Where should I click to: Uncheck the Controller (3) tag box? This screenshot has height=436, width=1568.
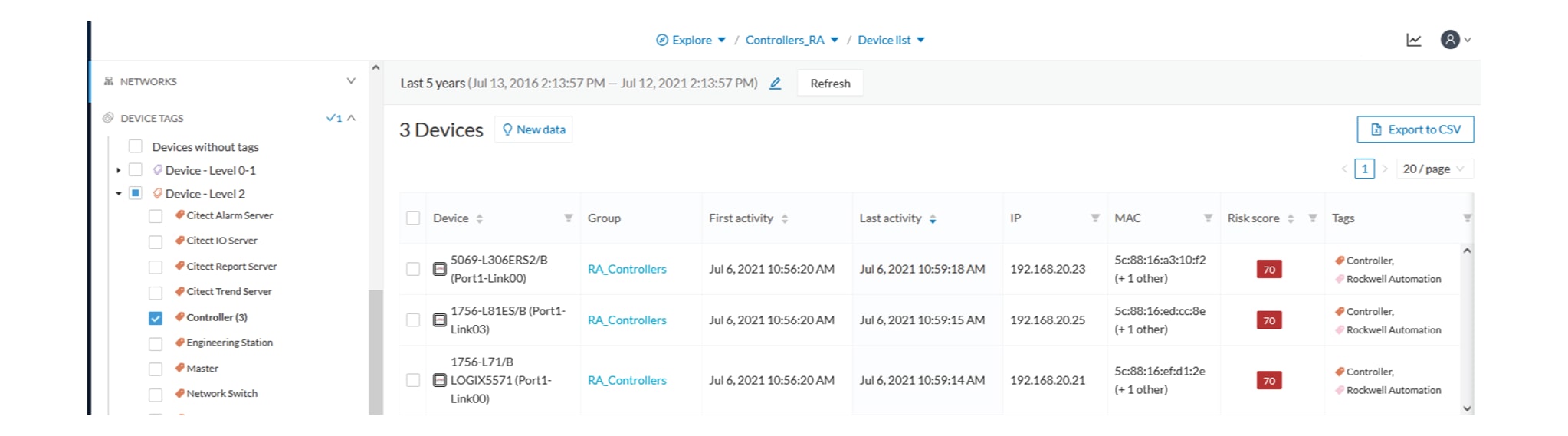[x=156, y=318]
